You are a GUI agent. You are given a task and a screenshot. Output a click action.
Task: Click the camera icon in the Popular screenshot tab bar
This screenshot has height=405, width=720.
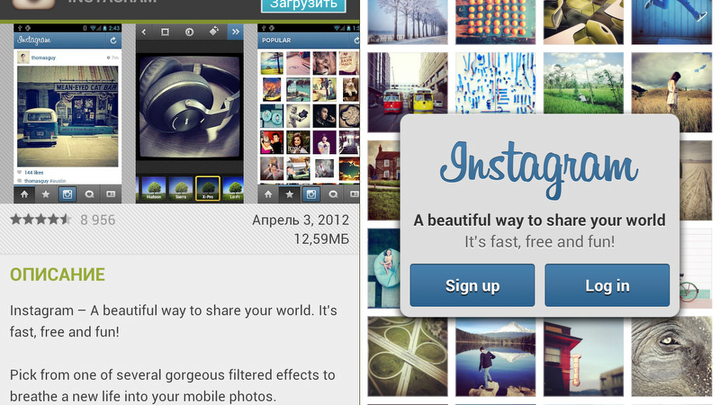tap(311, 194)
